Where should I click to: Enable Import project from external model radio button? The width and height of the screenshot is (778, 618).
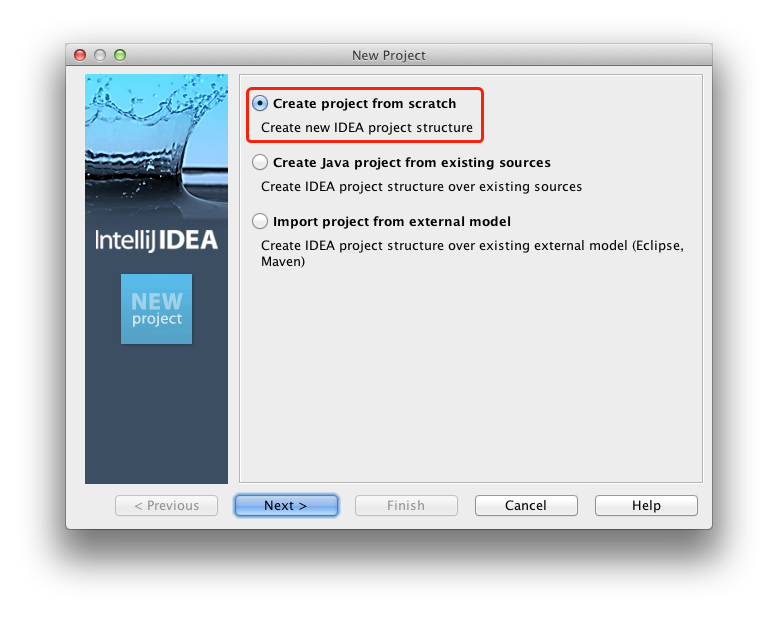[x=259, y=221]
